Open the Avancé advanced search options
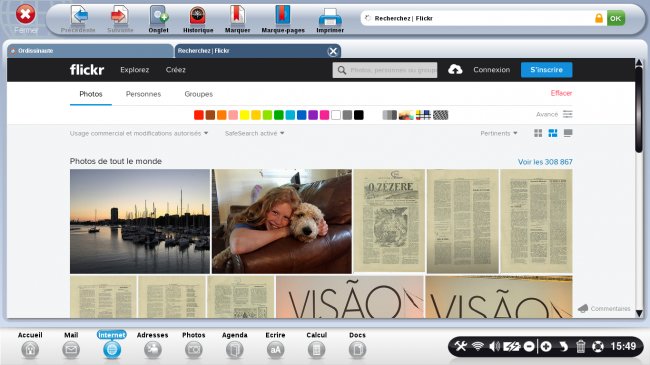650x365 pixels. pos(554,114)
